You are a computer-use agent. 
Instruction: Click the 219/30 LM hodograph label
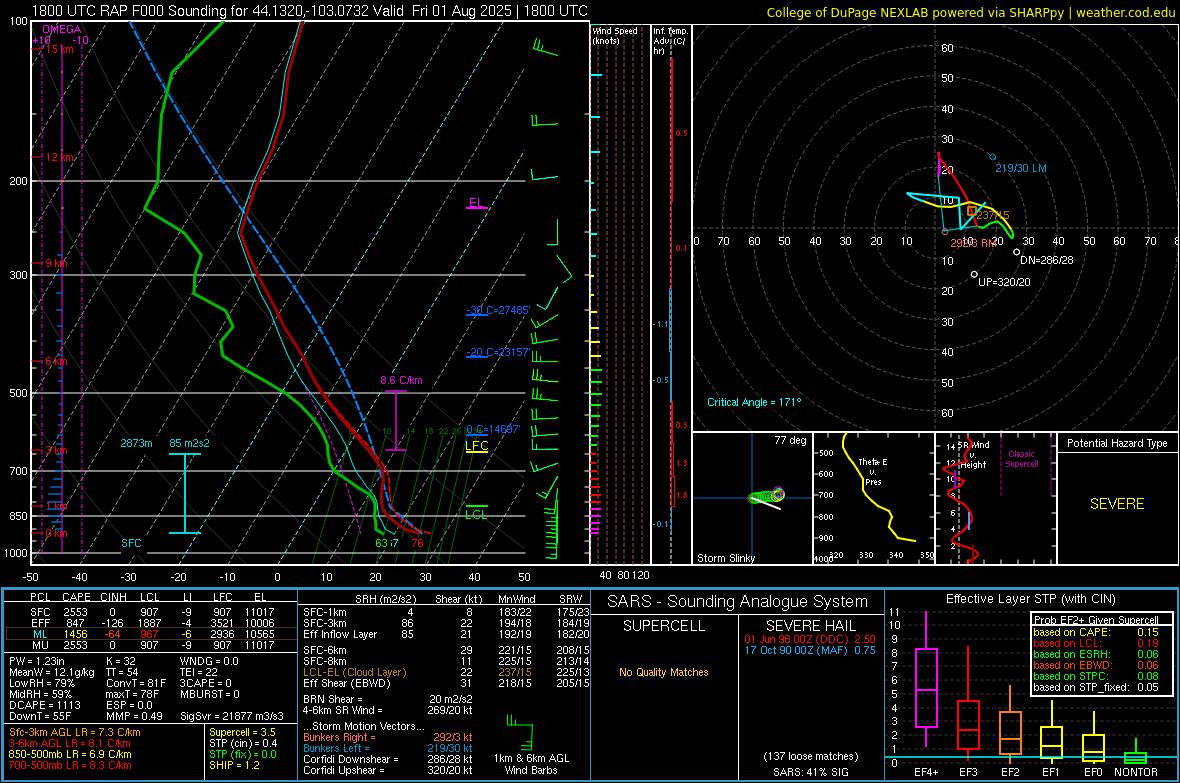click(1020, 169)
